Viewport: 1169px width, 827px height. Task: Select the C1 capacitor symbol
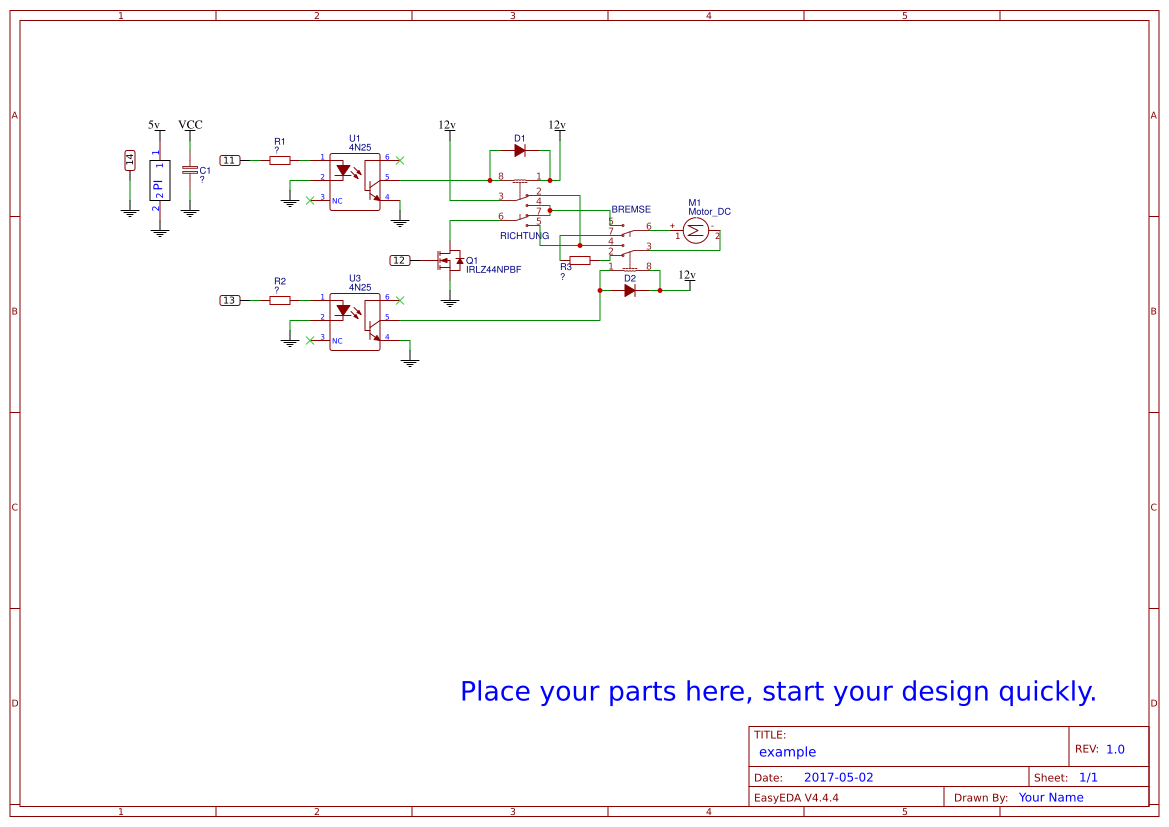tap(190, 170)
